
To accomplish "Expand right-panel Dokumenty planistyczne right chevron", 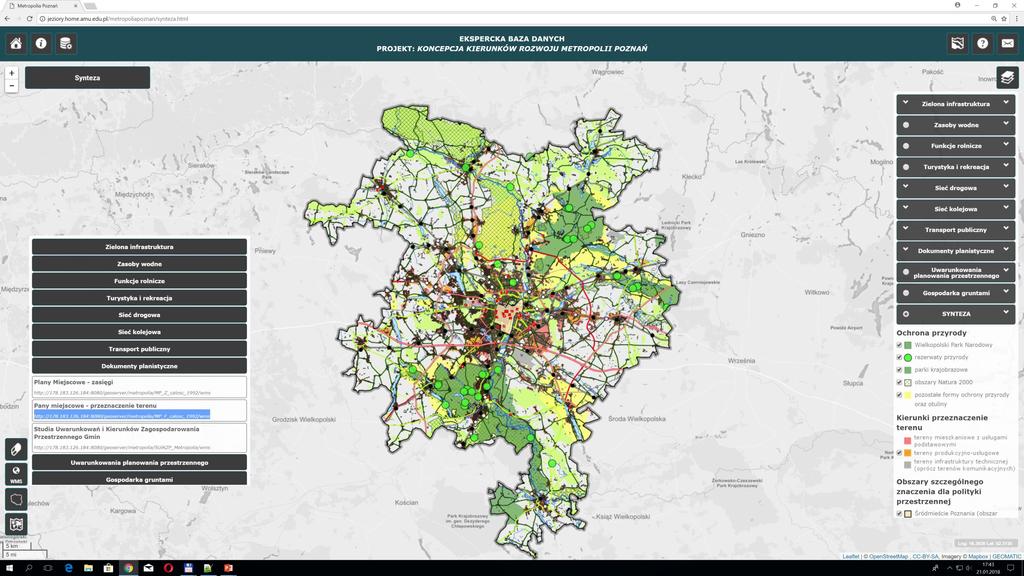I will 1006,249.
